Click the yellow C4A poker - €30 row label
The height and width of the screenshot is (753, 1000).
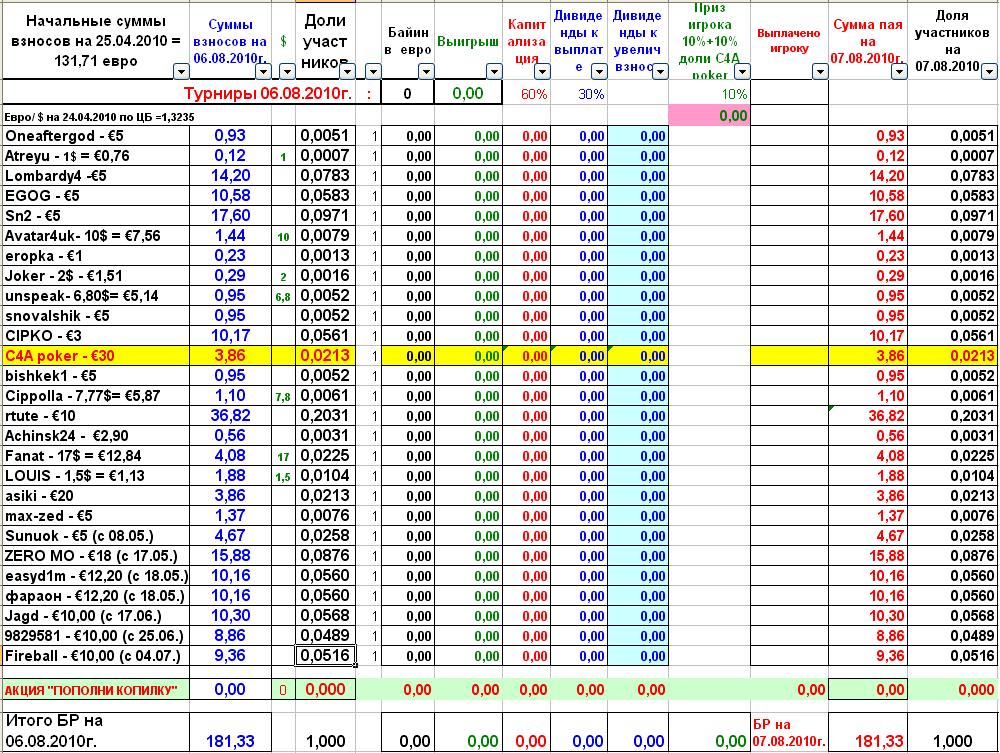(x=96, y=356)
